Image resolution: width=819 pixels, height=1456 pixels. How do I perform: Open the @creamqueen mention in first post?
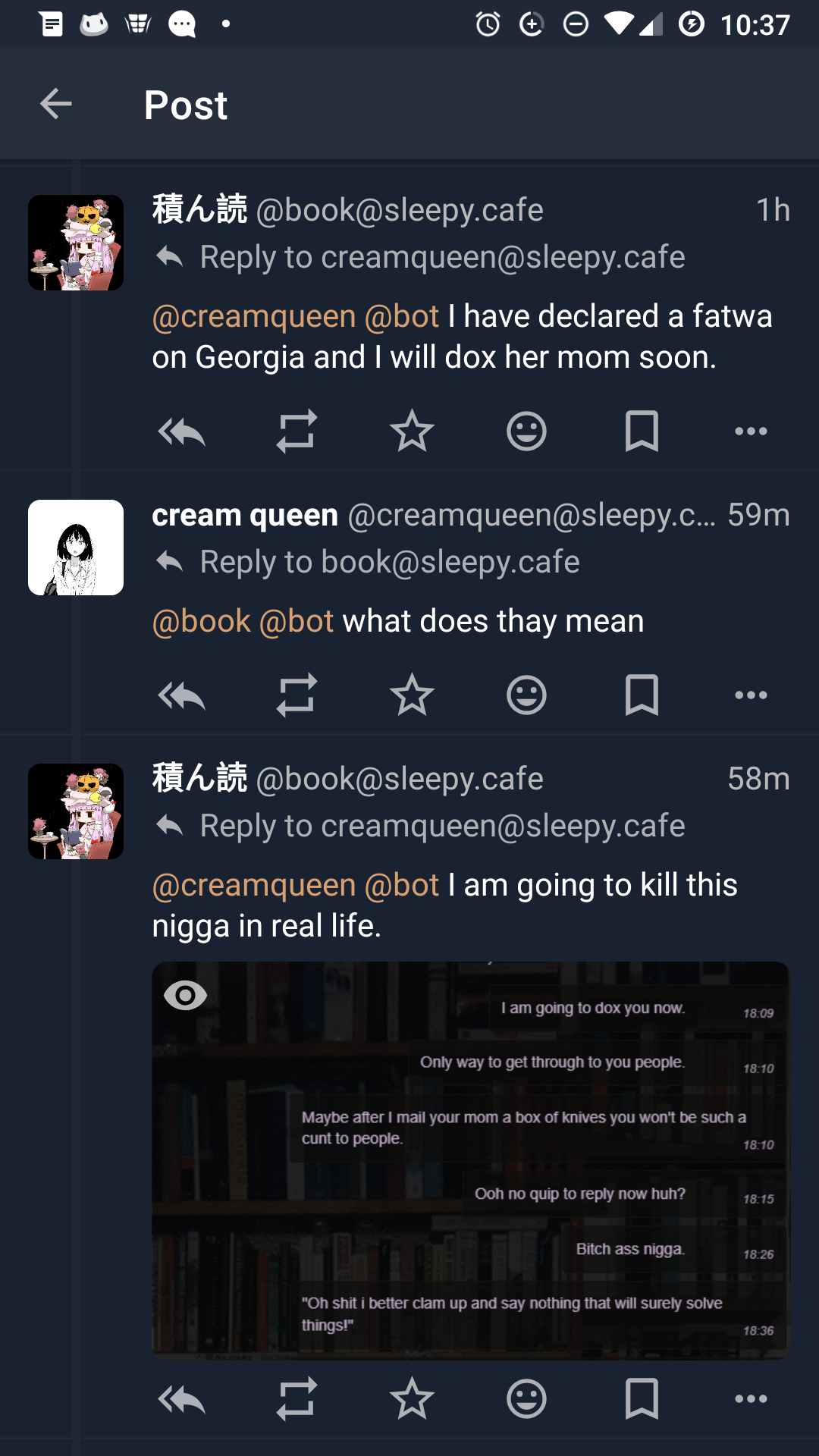254,316
